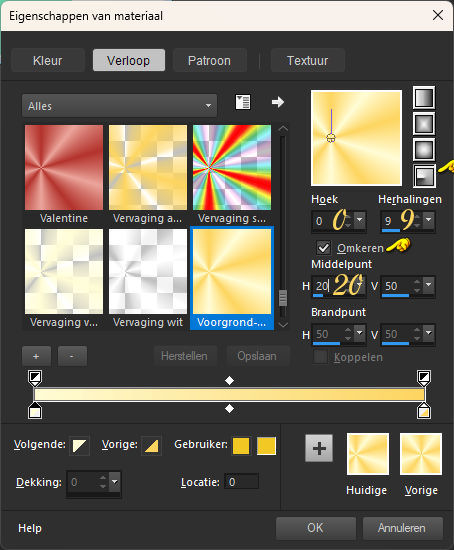The height and width of the screenshot is (550, 454).
Task: Open the Brandpunt H dropdown arrow
Action: 360,333
